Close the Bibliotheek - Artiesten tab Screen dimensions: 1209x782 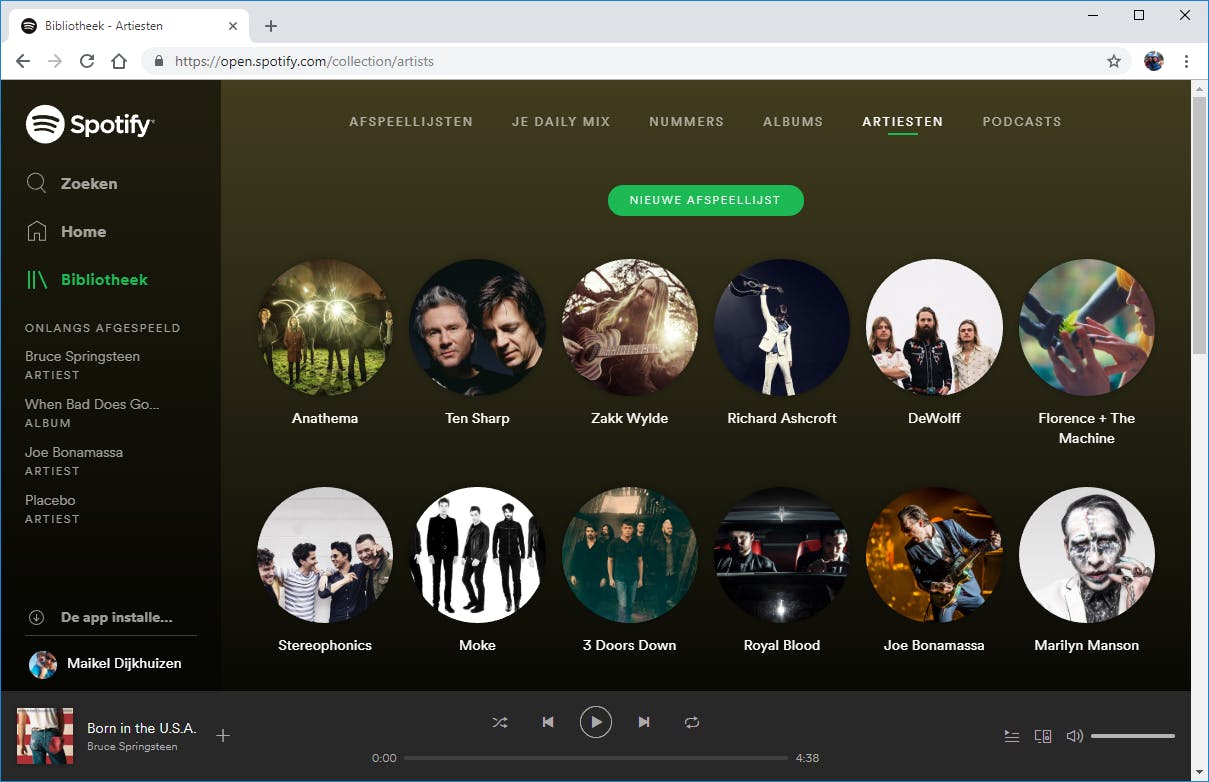click(232, 26)
